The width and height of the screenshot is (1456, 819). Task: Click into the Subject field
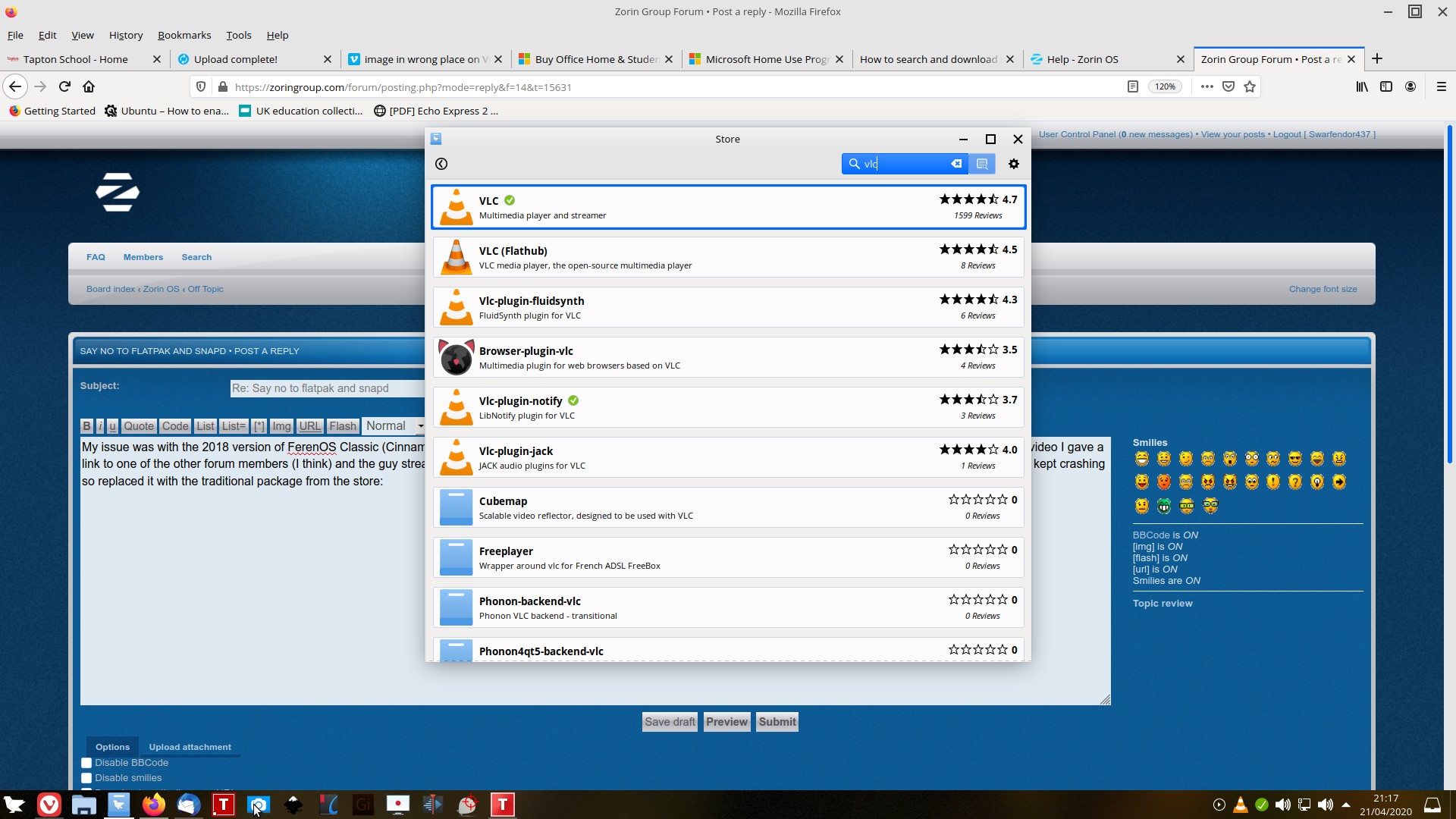click(x=328, y=388)
